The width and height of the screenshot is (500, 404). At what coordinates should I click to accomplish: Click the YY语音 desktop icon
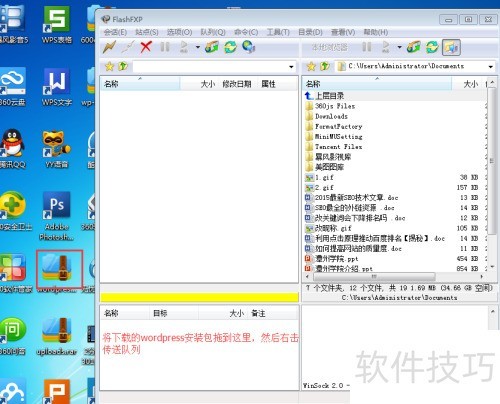(x=57, y=149)
